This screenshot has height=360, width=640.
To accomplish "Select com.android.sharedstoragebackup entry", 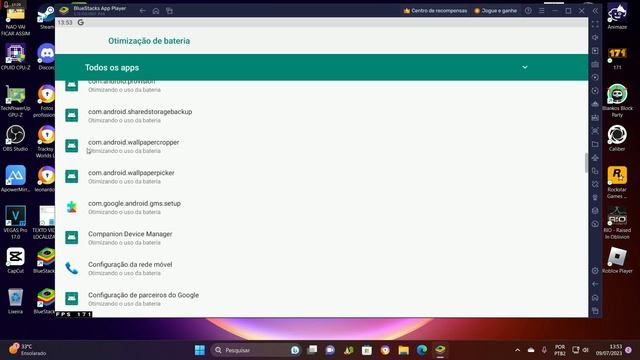I will (322, 116).
